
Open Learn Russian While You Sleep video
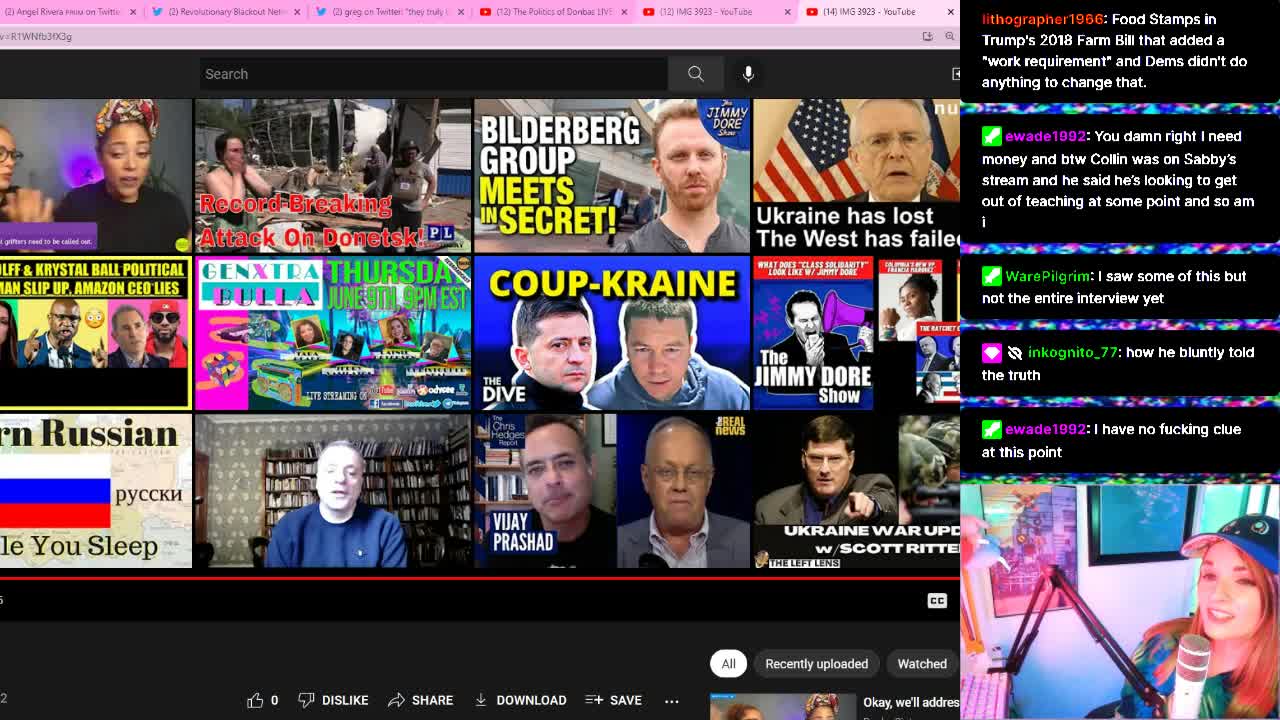pyautogui.click(x=96, y=491)
